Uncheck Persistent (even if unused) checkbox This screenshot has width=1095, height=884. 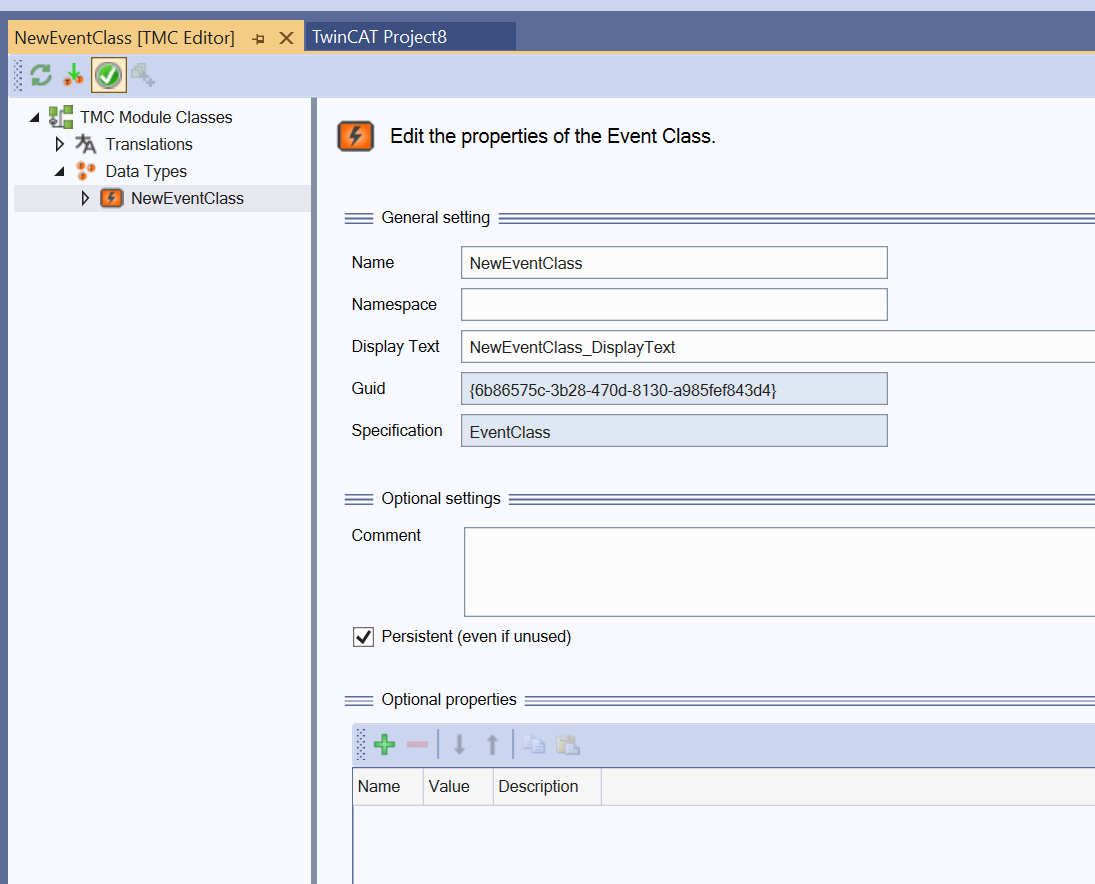coord(363,637)
